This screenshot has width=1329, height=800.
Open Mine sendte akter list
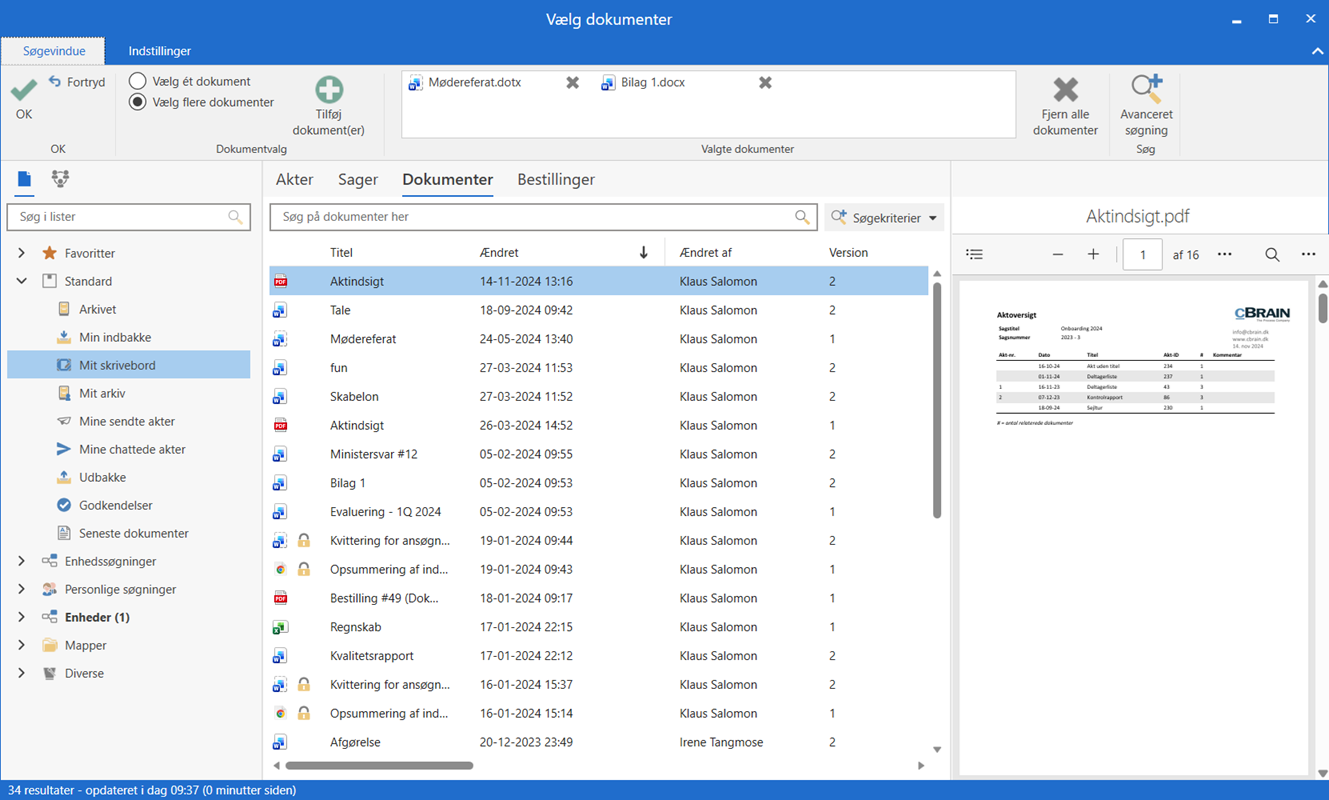[x=126, y=421]
